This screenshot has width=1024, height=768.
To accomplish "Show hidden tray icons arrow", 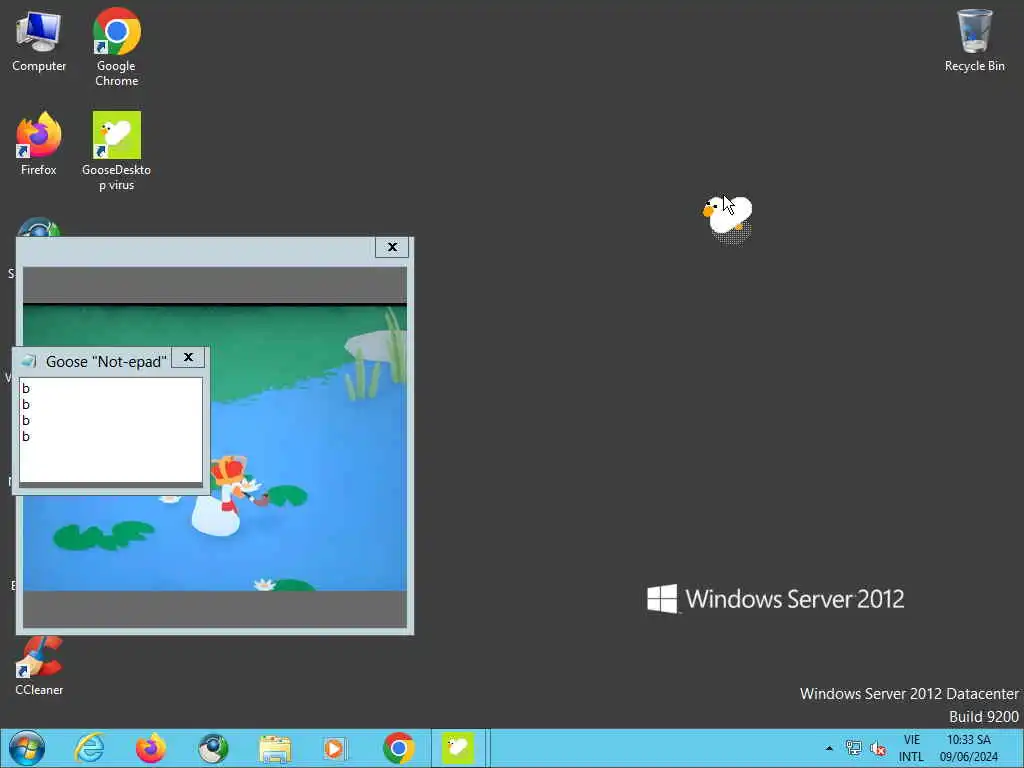I will (x=829, y=748).
